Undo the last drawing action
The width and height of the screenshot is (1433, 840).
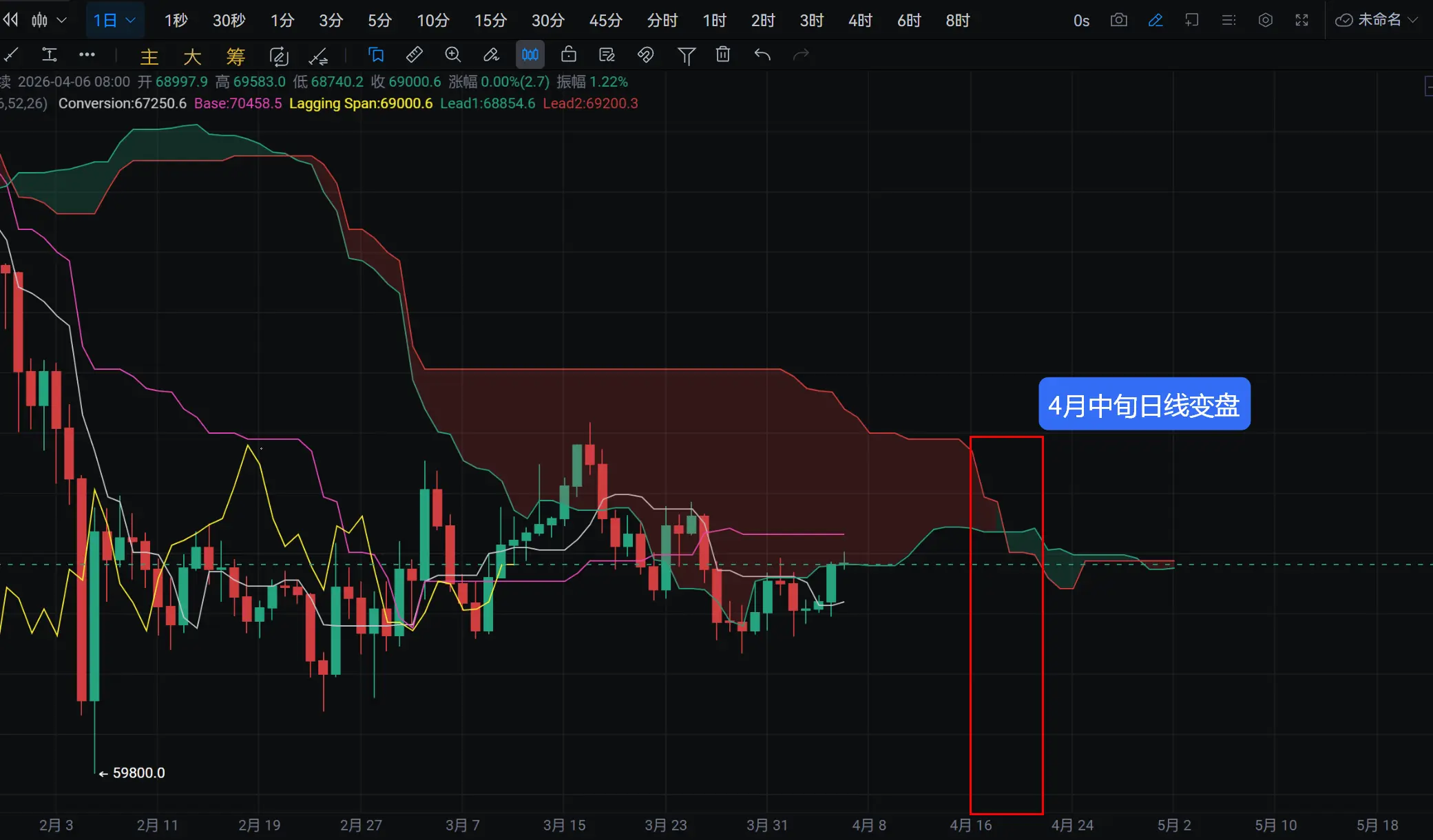pyautogui.click(x=762, y=54)
